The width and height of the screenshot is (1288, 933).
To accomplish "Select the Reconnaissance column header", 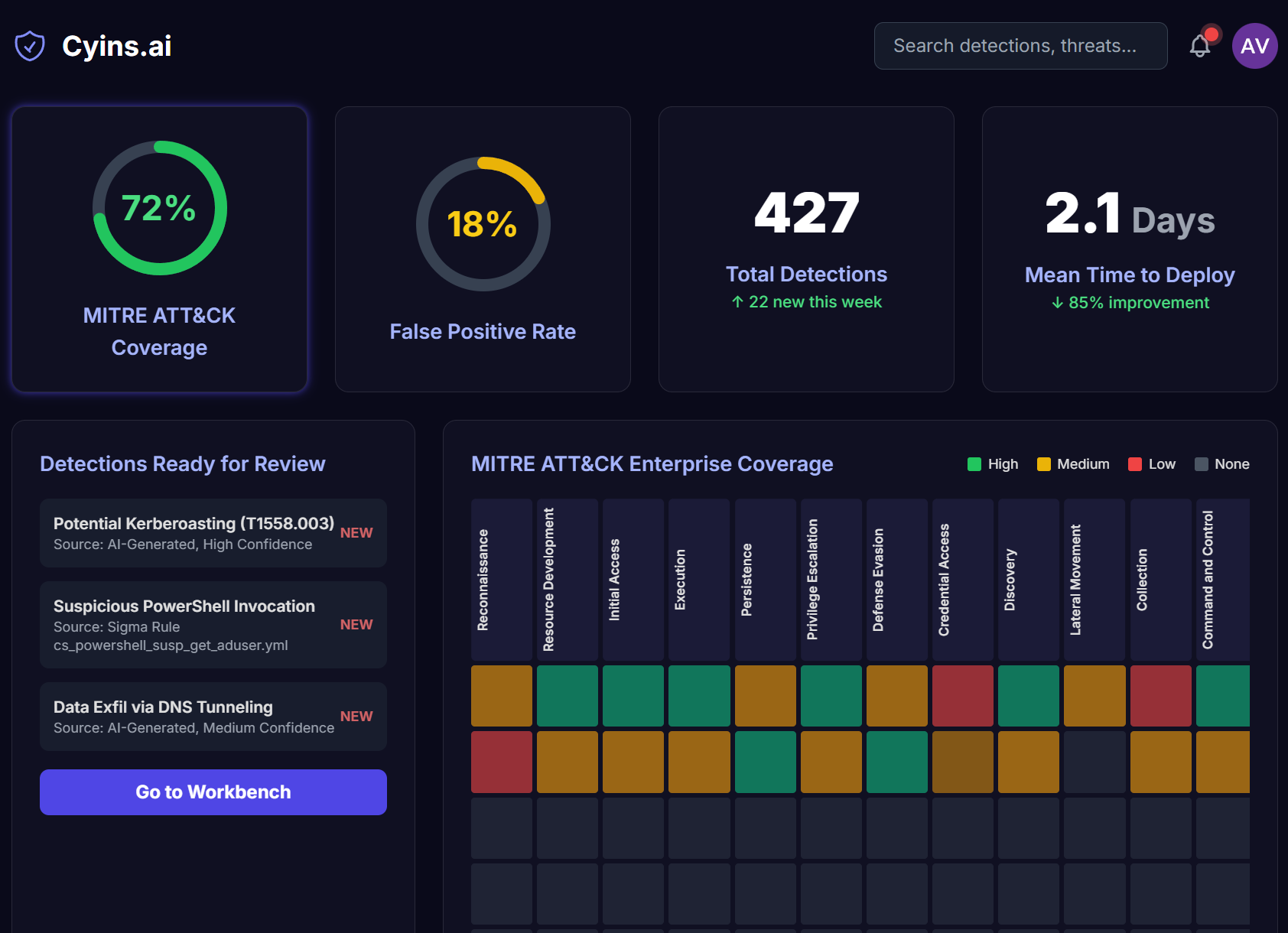I will [501, 579].
